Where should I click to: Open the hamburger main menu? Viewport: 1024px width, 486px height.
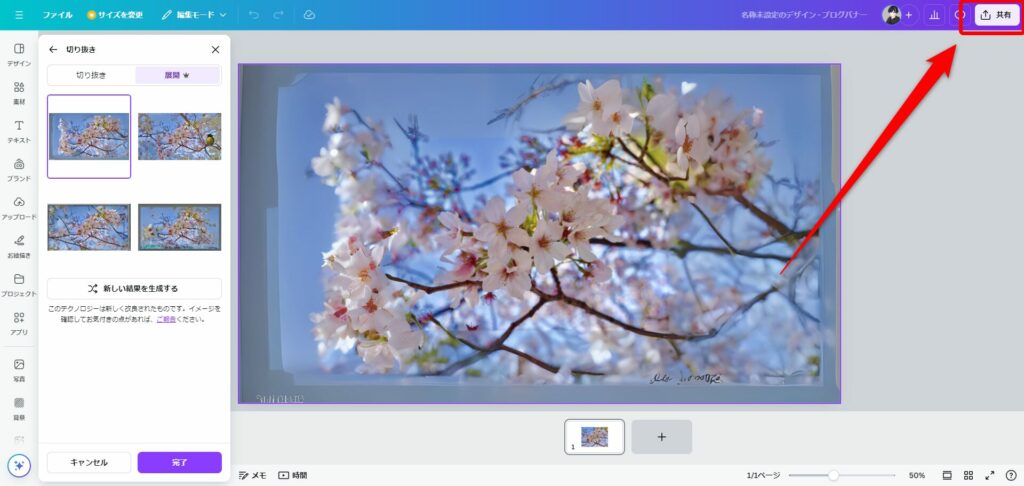tap(19, 15)
